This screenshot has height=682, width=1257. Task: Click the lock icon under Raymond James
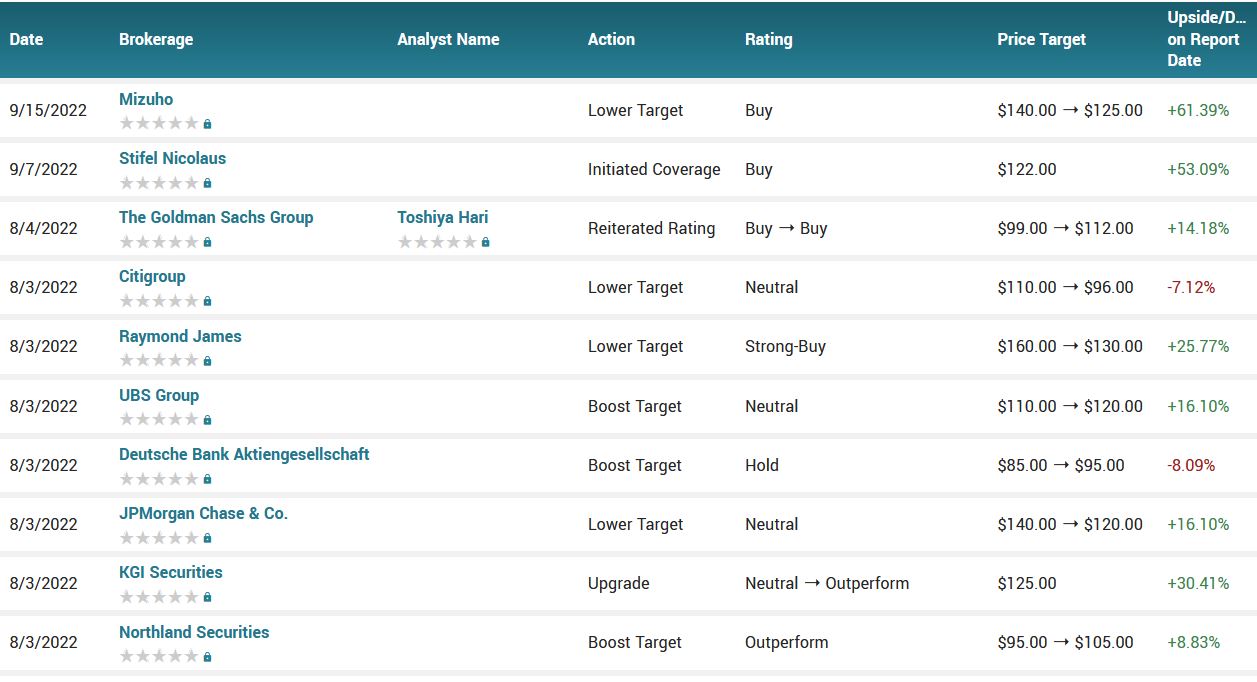[x=207, y=361]
